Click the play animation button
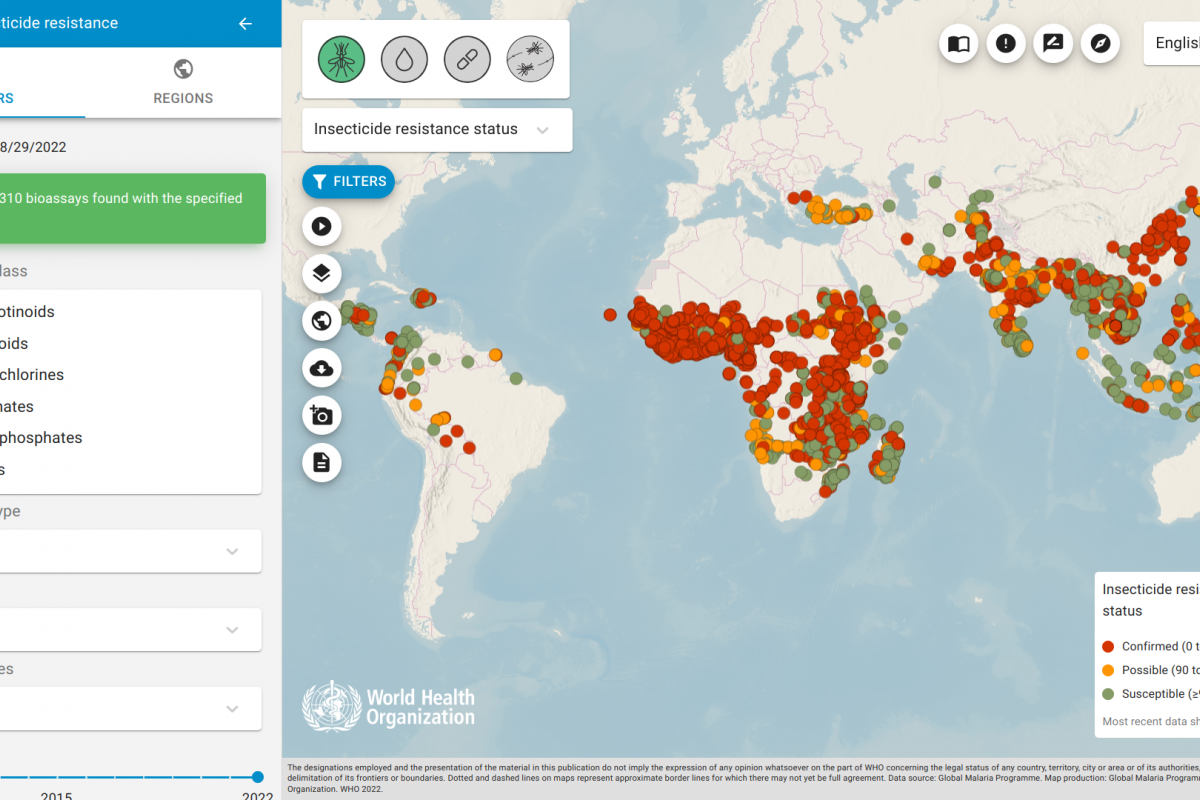The height and width of the screenshot is (800, 1200). (x=322, y=226)
